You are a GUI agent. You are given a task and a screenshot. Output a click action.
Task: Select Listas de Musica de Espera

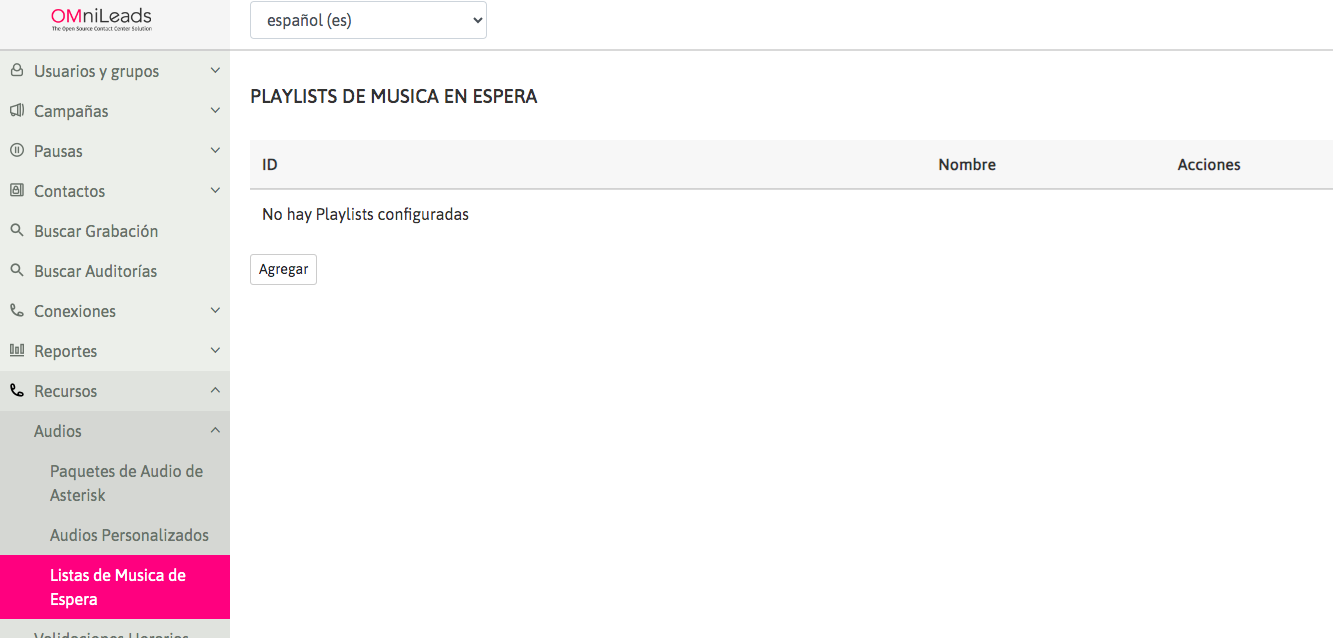pyautogui.click(x=118, y=587)
